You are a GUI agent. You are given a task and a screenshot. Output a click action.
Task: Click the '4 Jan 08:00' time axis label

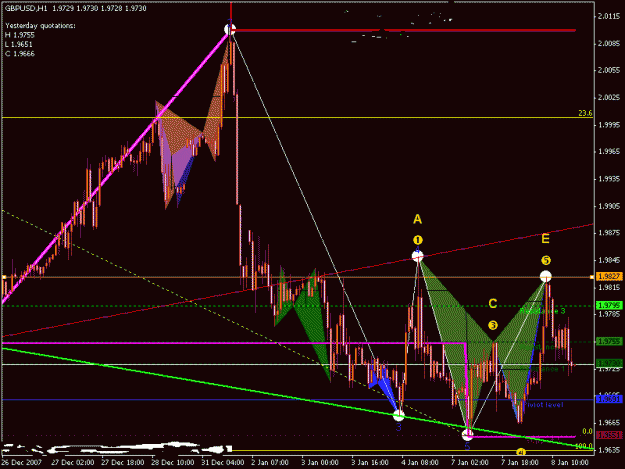(420, 463)
